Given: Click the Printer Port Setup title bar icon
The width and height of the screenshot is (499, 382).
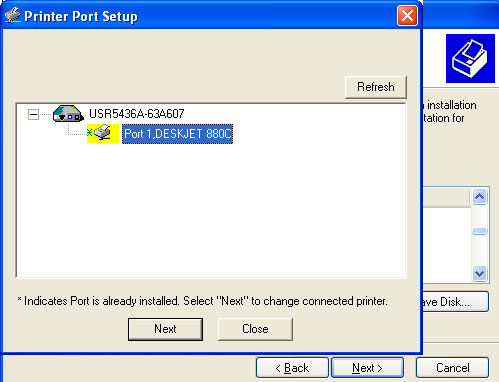Looking at the screenshot, I should point(13,15).
